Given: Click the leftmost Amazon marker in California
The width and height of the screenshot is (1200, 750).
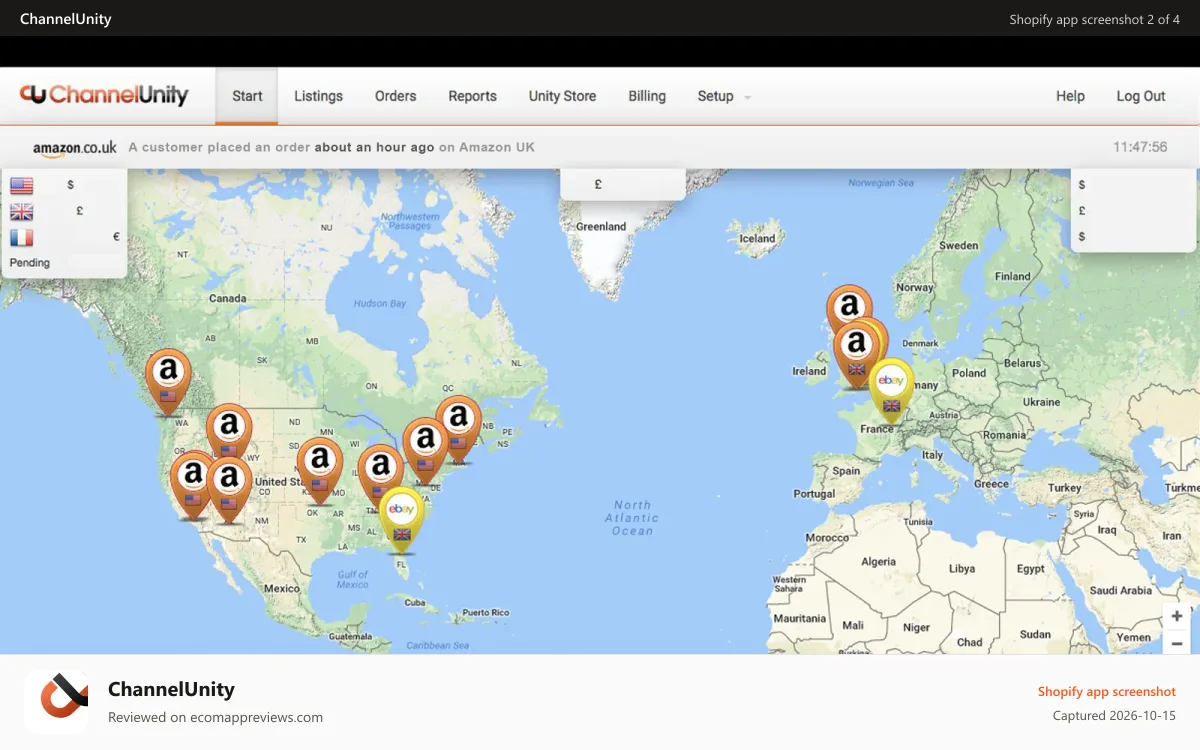Looking at the screenshot, I should 193,485.
